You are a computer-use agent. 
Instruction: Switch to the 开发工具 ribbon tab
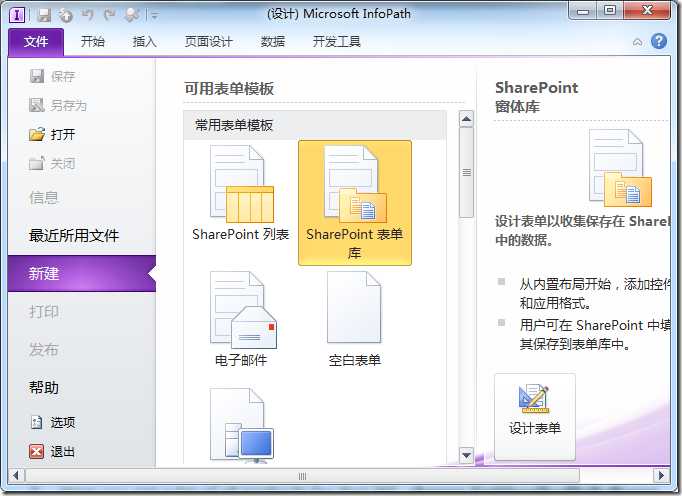pos(336,42)
